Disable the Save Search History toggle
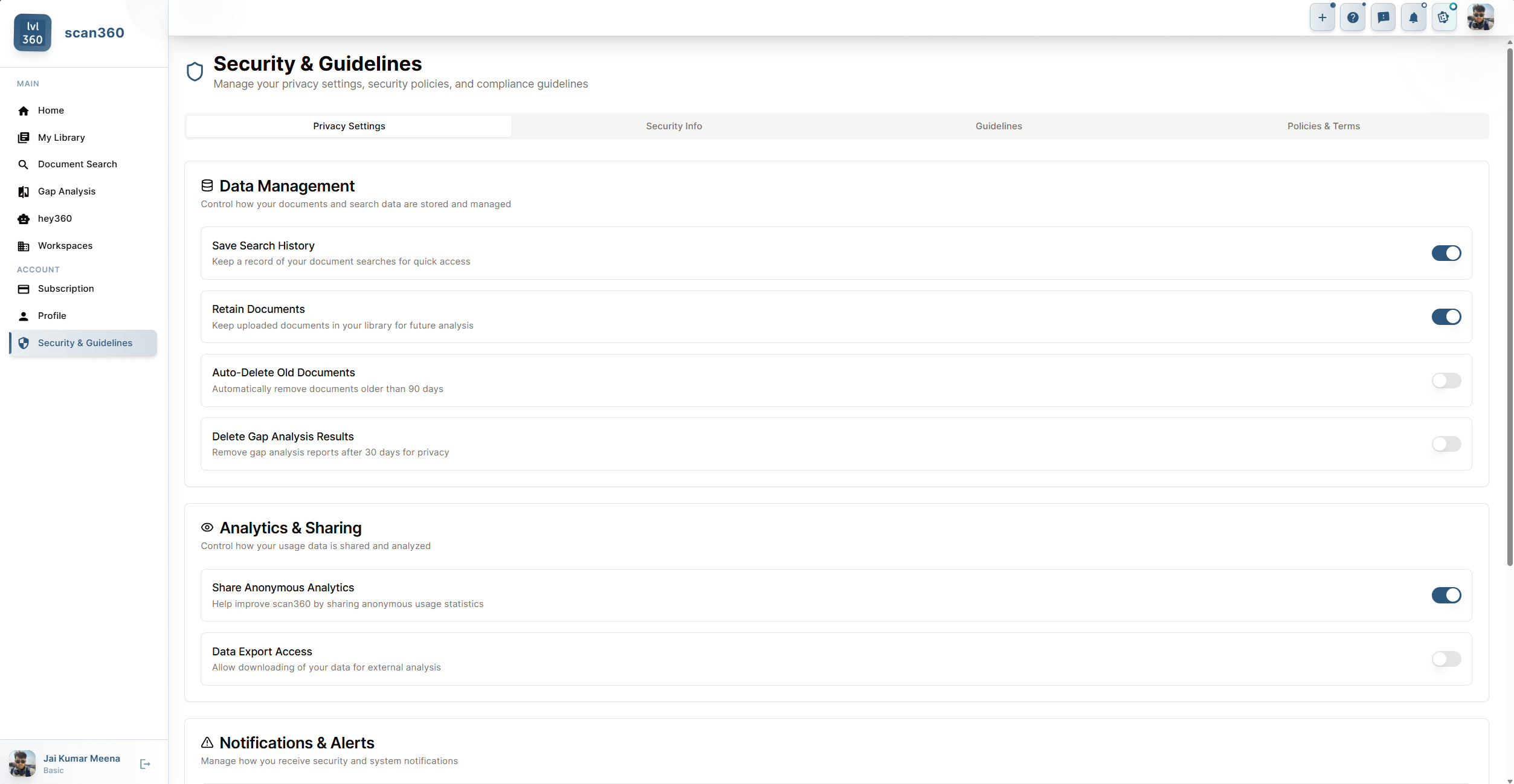The width and height of the screenshot is (1514, 784). tap(1446, 253)
